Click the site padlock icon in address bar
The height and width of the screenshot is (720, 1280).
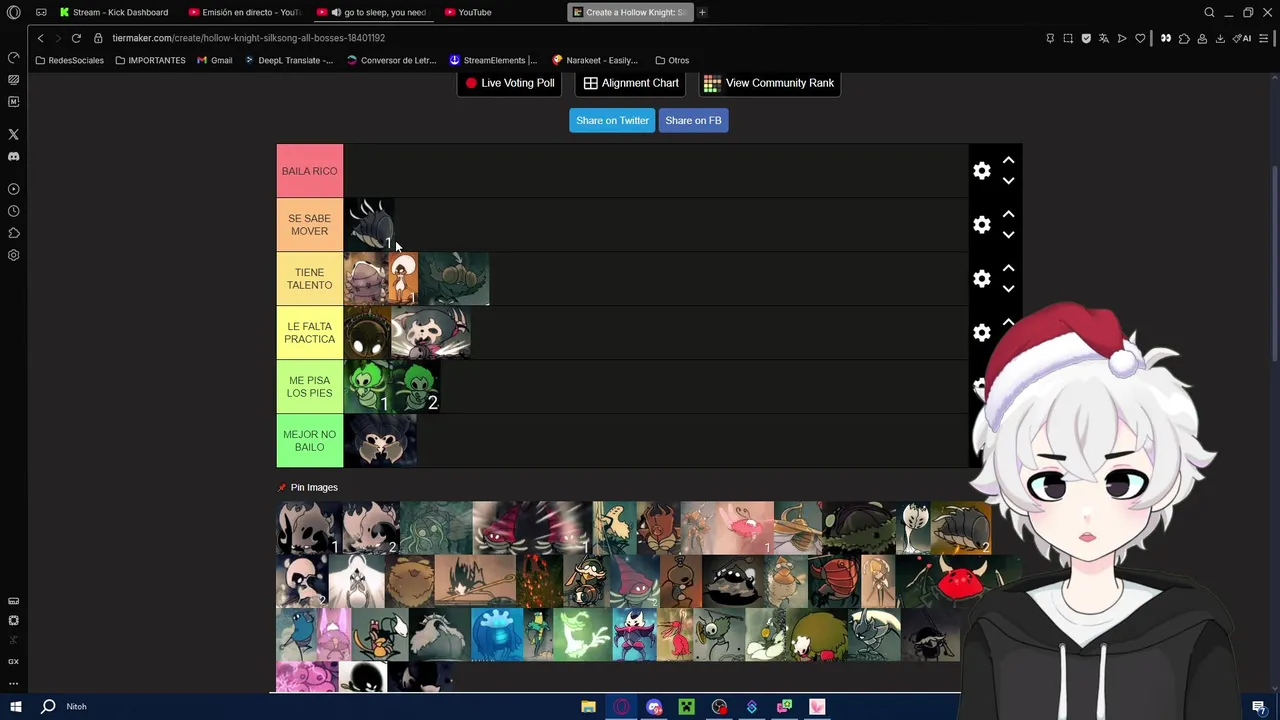[98, 38]
